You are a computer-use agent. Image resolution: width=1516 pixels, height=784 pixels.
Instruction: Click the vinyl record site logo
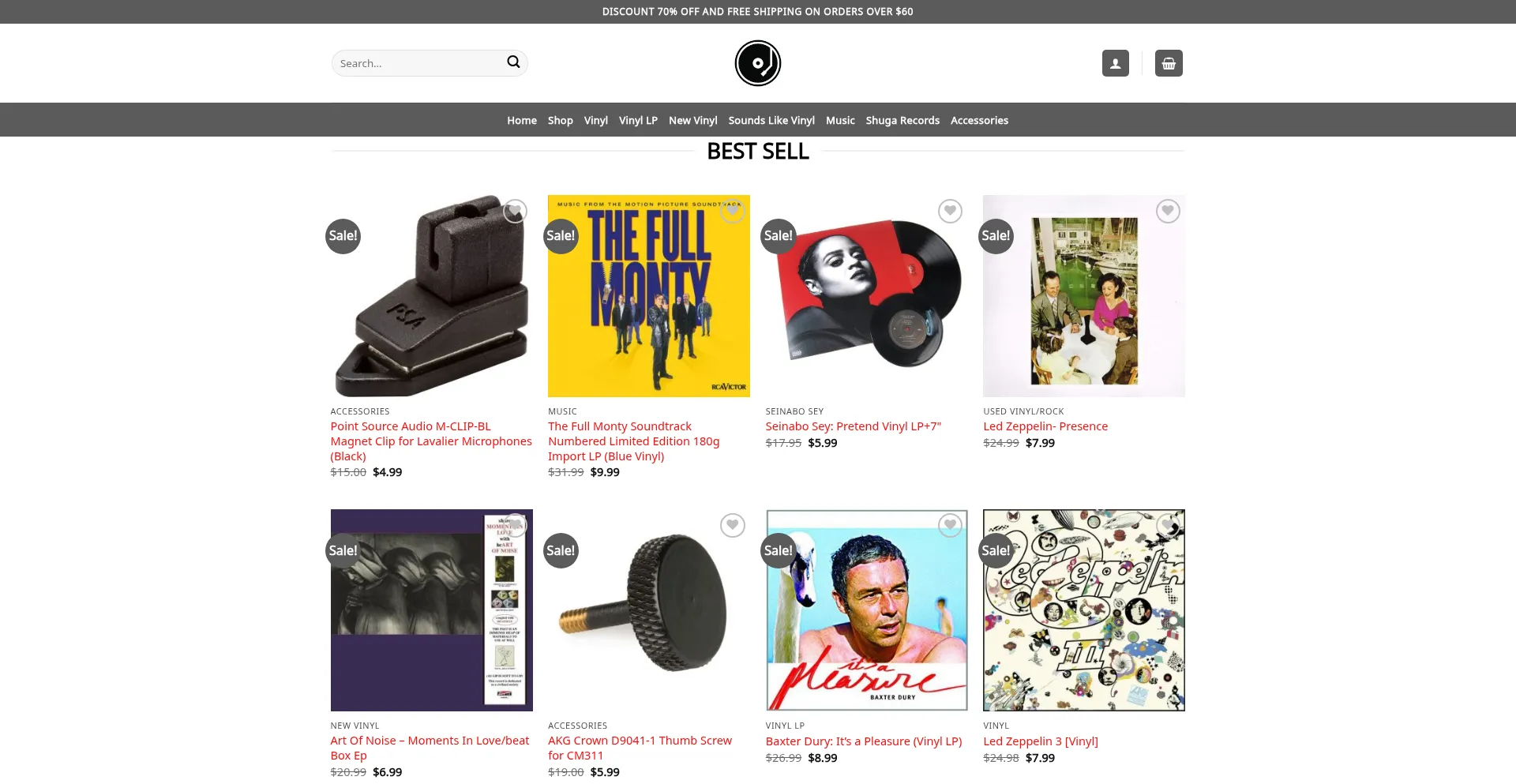coord(758,63)
